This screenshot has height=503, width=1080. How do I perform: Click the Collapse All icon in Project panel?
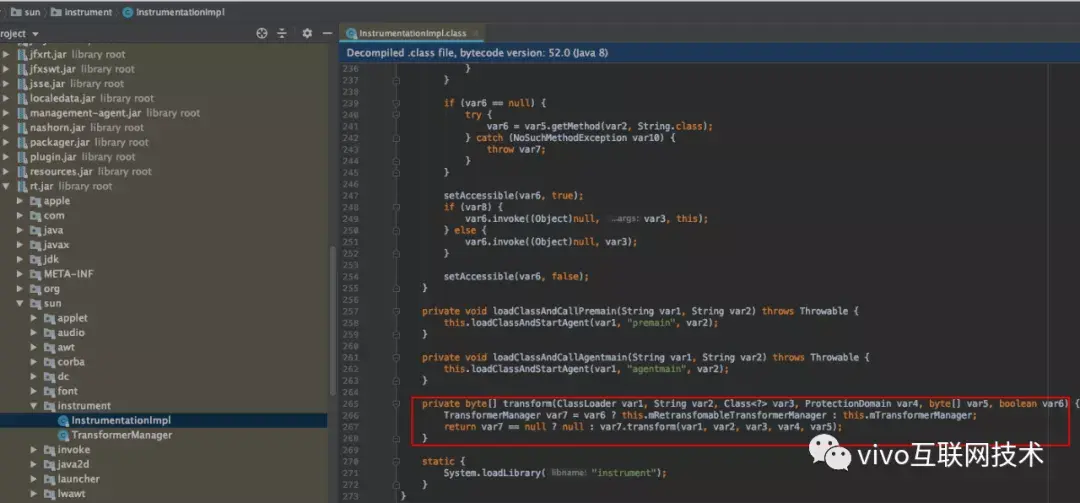[x=282, y=33]
